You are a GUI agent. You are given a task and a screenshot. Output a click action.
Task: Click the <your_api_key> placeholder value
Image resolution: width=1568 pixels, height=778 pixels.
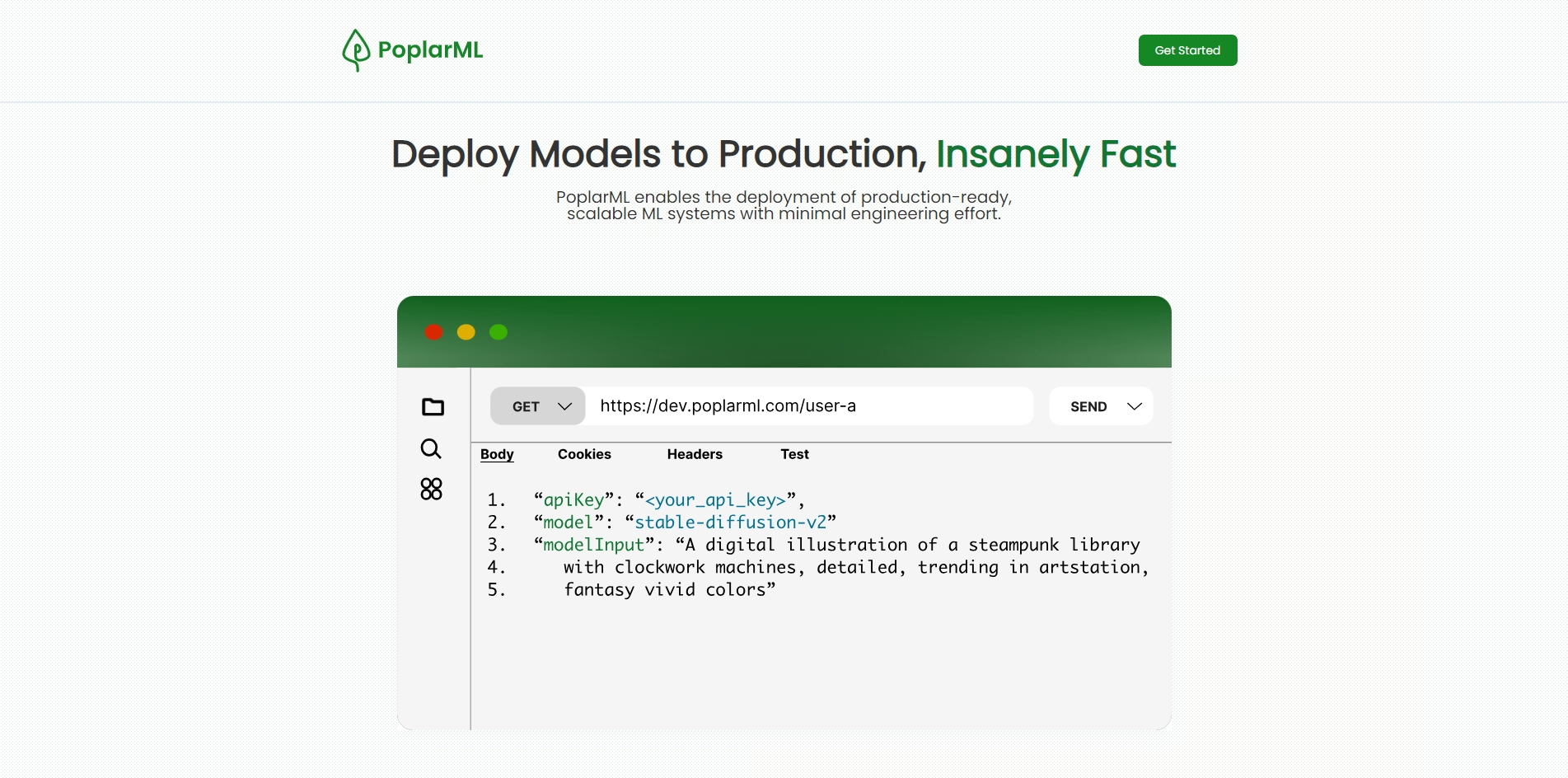click(x=715, y=500)
